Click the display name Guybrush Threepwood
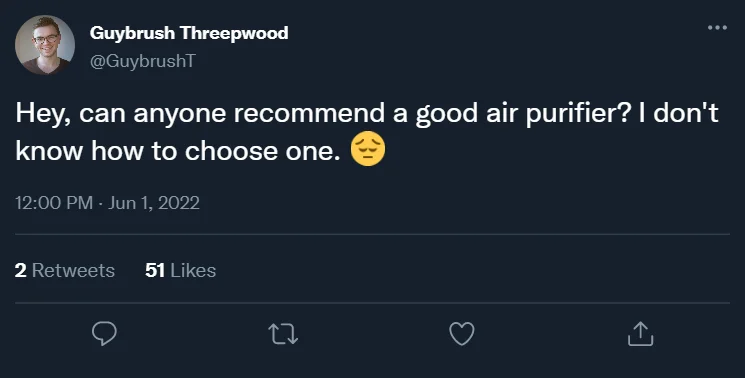 [x=189, y=33]
